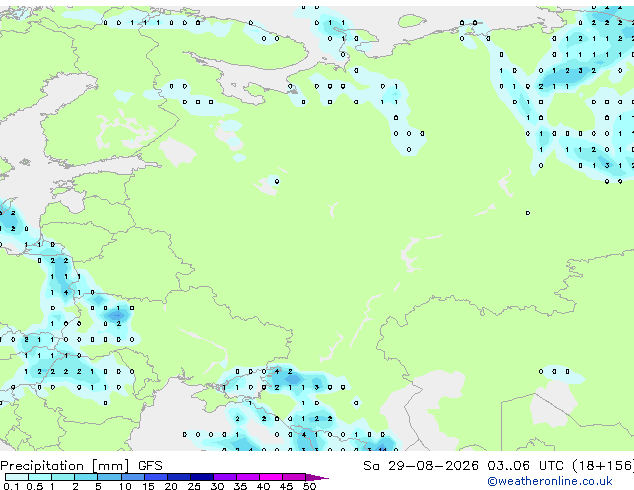The height and width of the screenshot is (490, 634).
Task: Click the legend label 45
Action: (286, 486)
